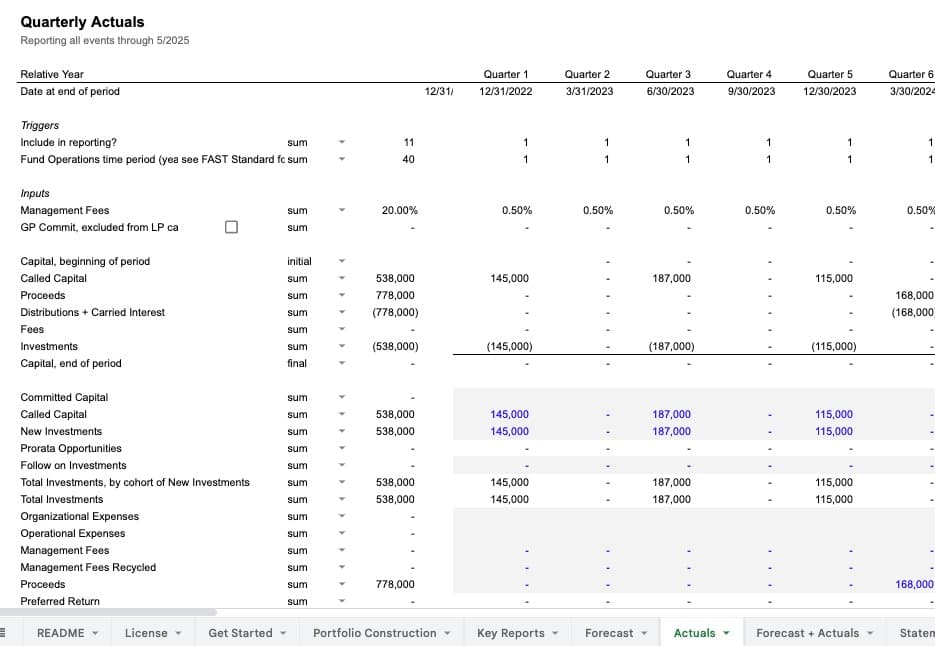The image size is (935, 646).
Task: Open the Get Started tab's menu arrow
Action: coord(283,633)
